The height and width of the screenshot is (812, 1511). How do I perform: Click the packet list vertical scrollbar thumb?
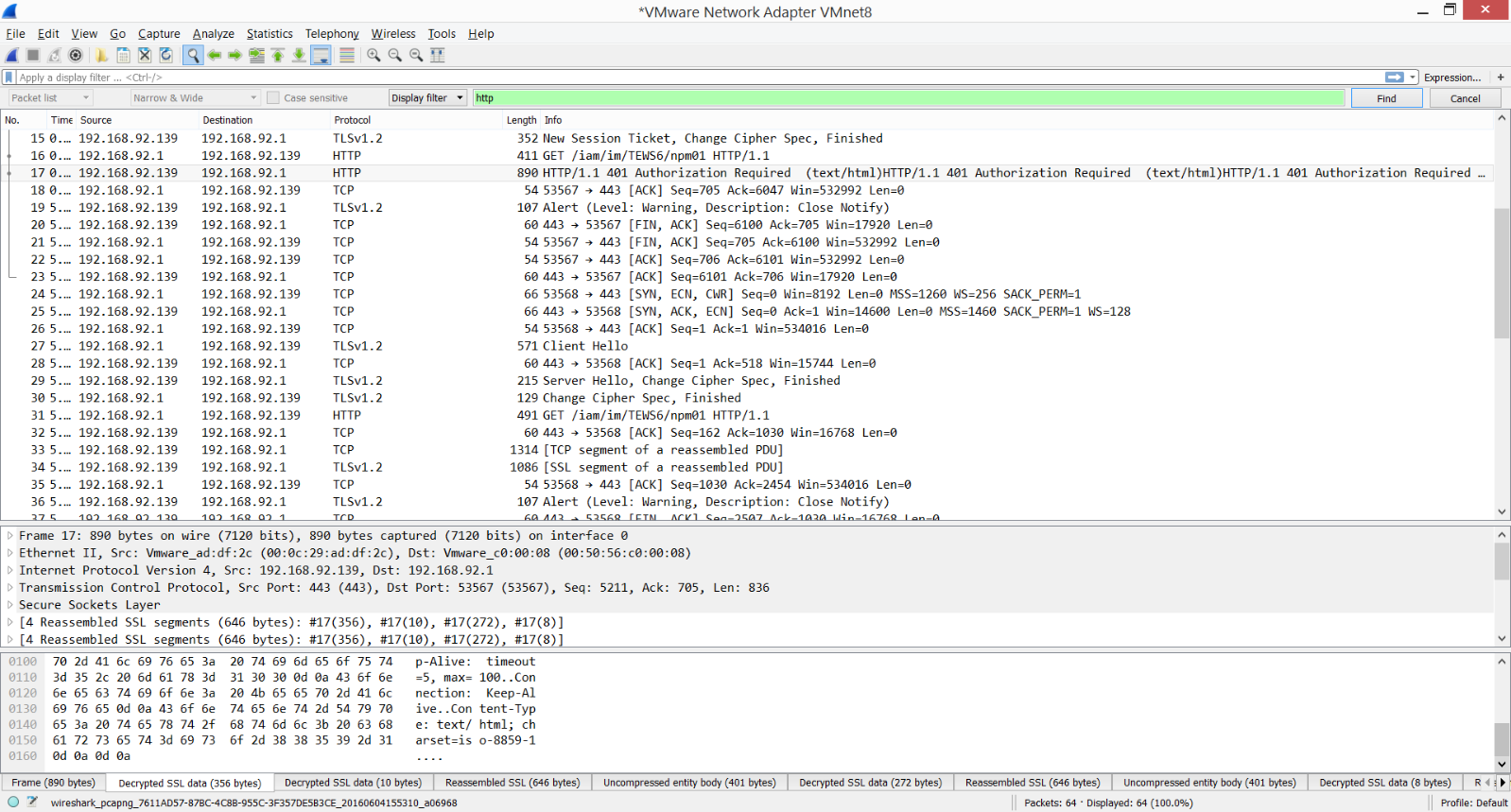1502,272
